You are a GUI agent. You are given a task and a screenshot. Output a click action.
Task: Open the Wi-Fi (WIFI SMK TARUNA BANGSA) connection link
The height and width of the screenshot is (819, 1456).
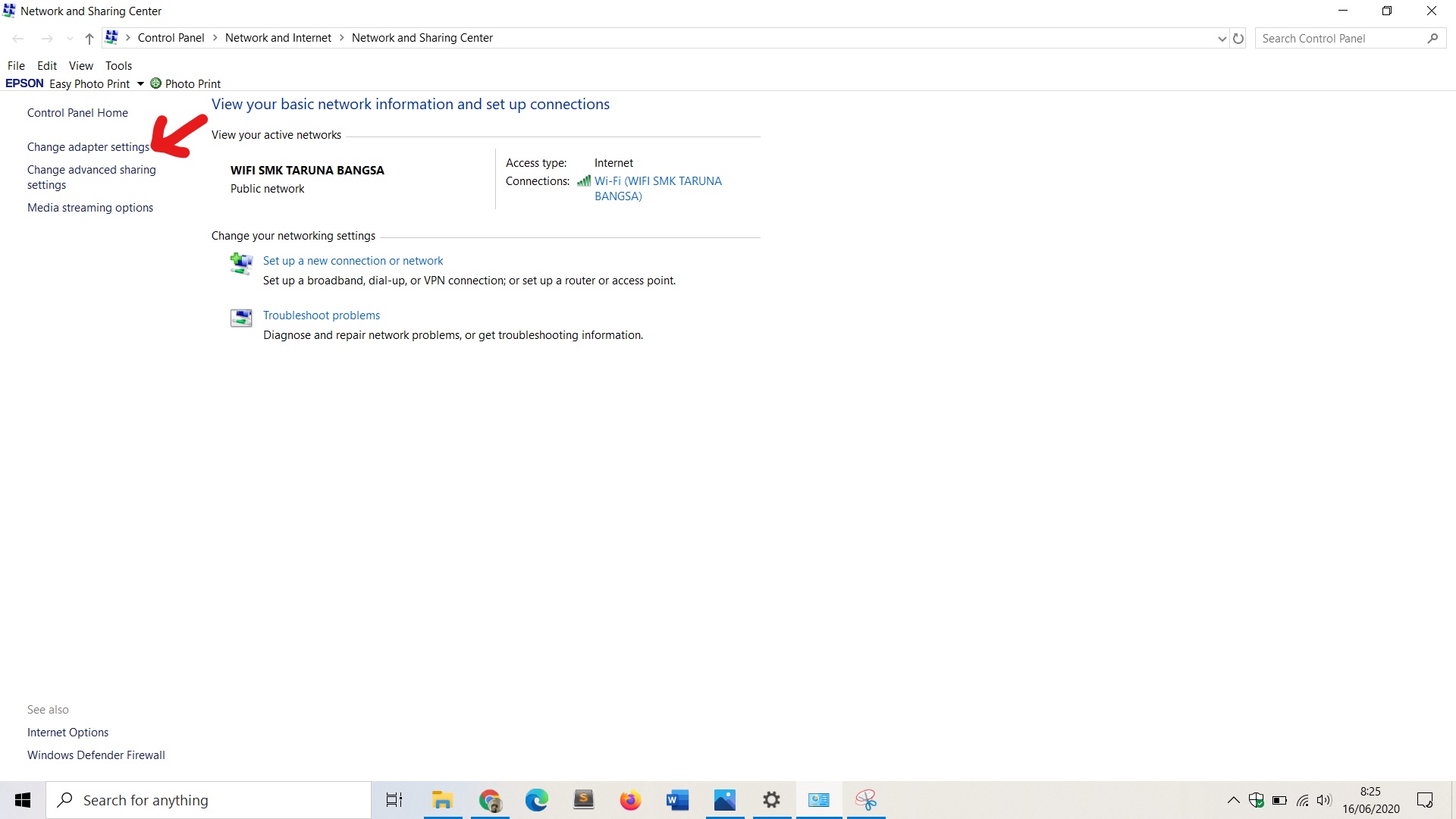(x=657, y=181)
